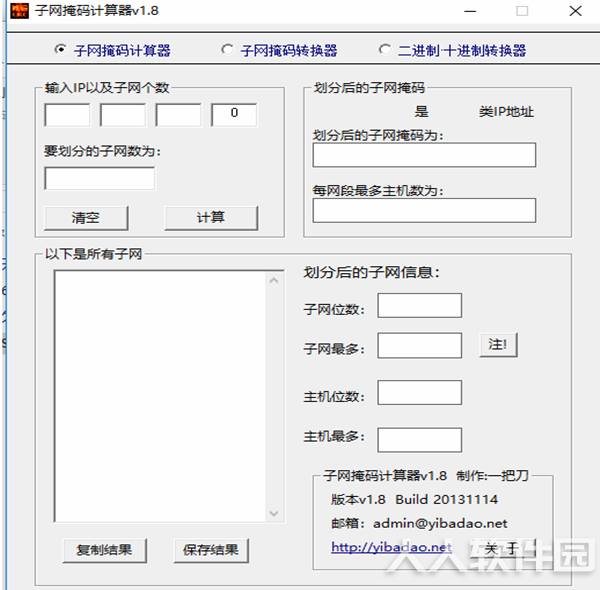Click the 子网位数 field
Viewport: 600px width, 590px height.
pos(420,306)
